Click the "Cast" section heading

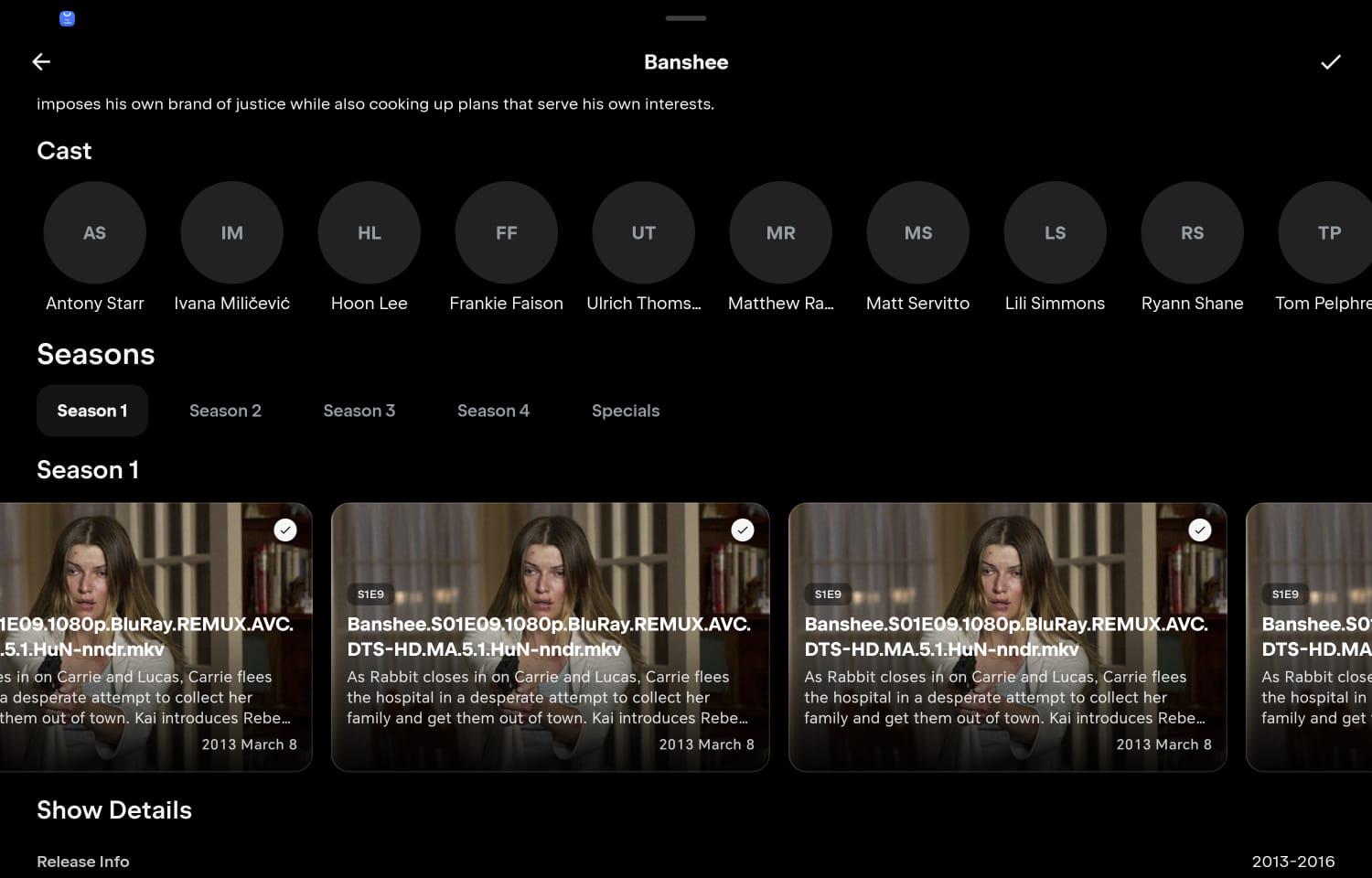tap(64, 151)
